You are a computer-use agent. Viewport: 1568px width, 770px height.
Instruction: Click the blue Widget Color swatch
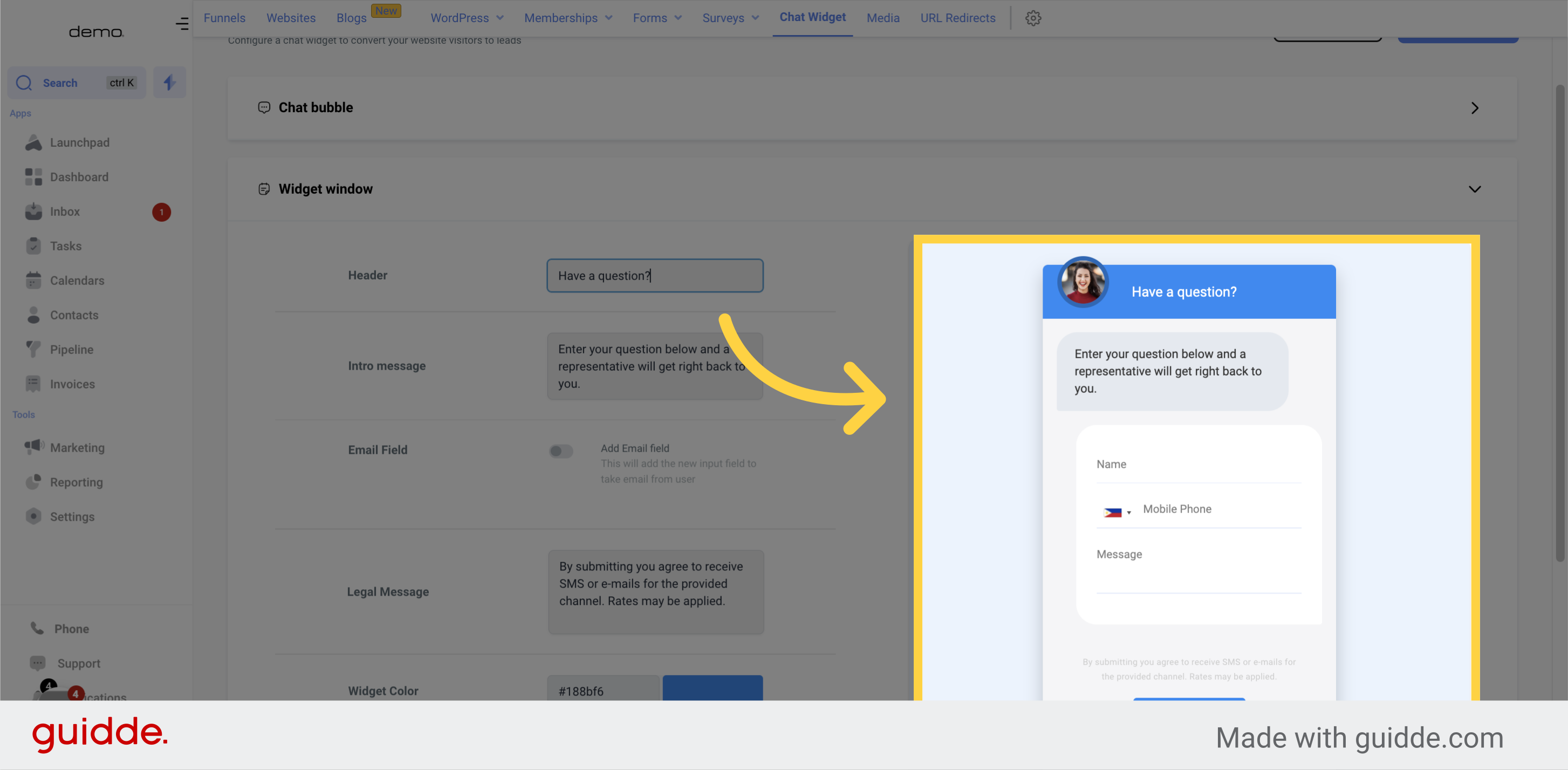click(x=712, y=688)
